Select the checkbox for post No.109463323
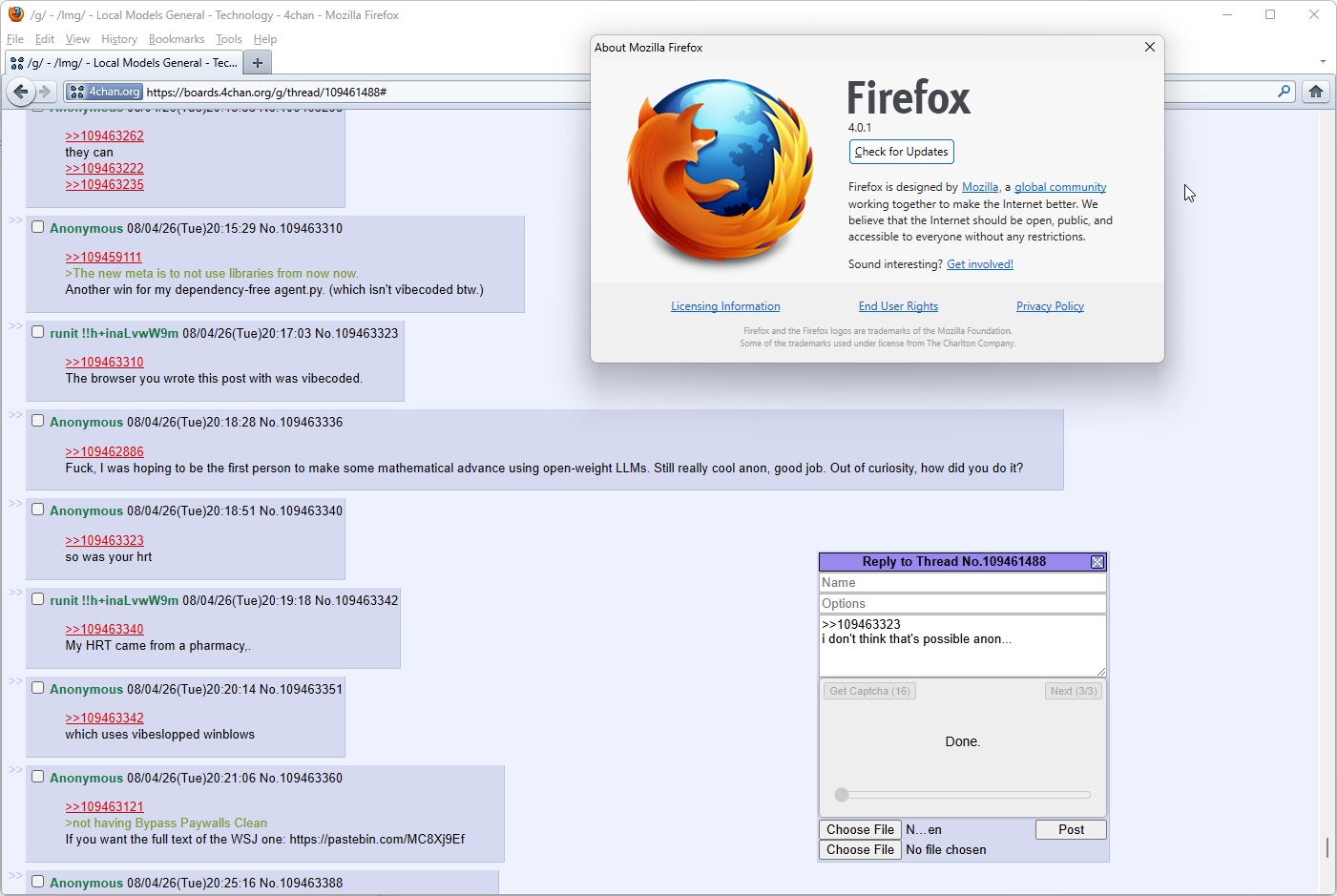 tap(38, 332)
